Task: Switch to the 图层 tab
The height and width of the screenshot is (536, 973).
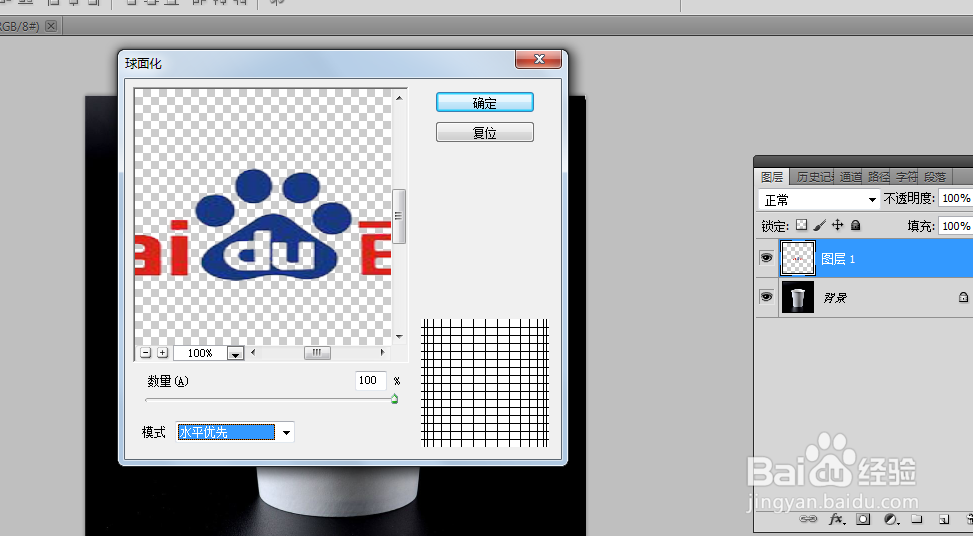Action: (772, 177)
